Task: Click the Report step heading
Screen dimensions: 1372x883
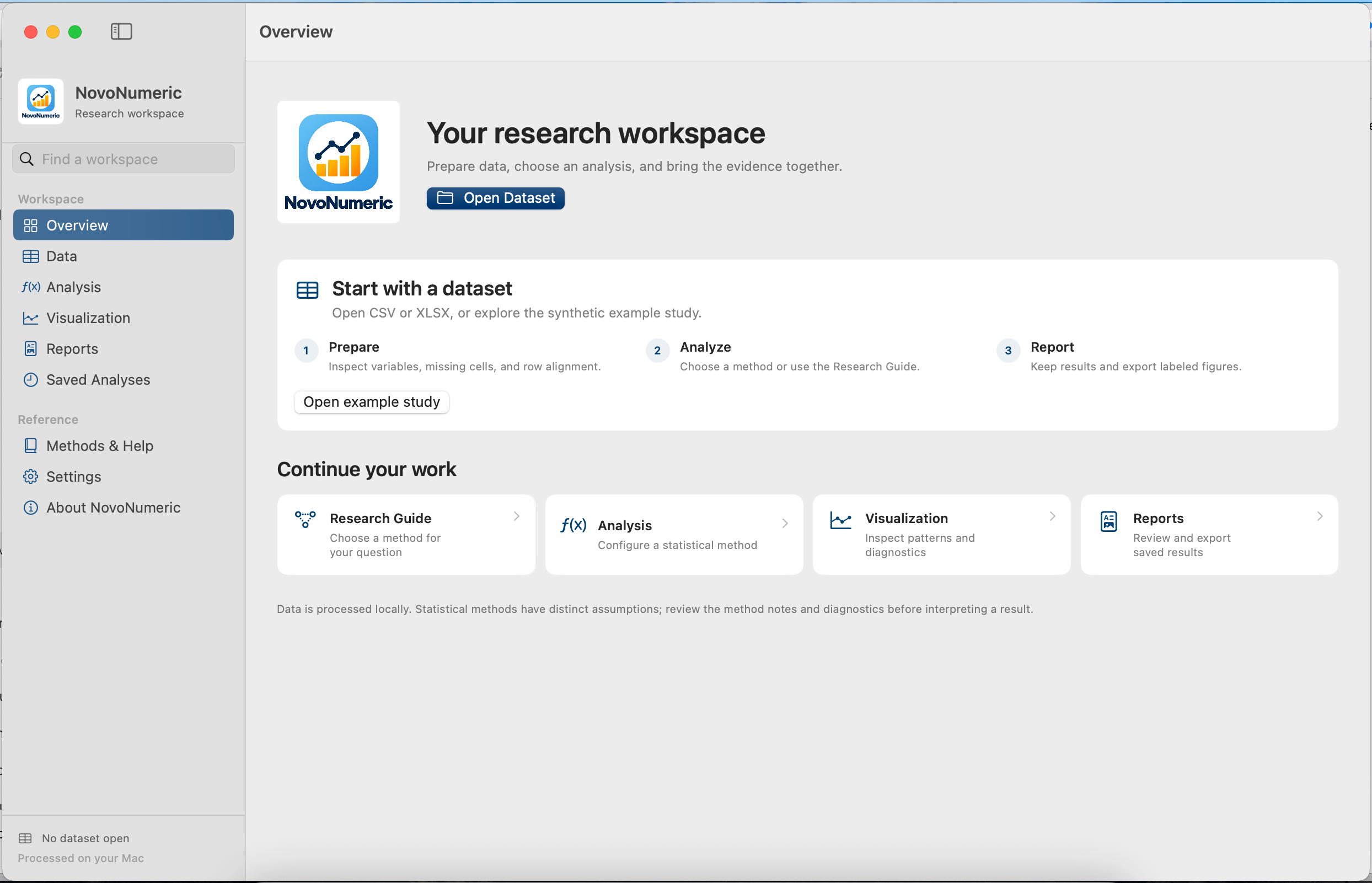Action: (1052, 347)
